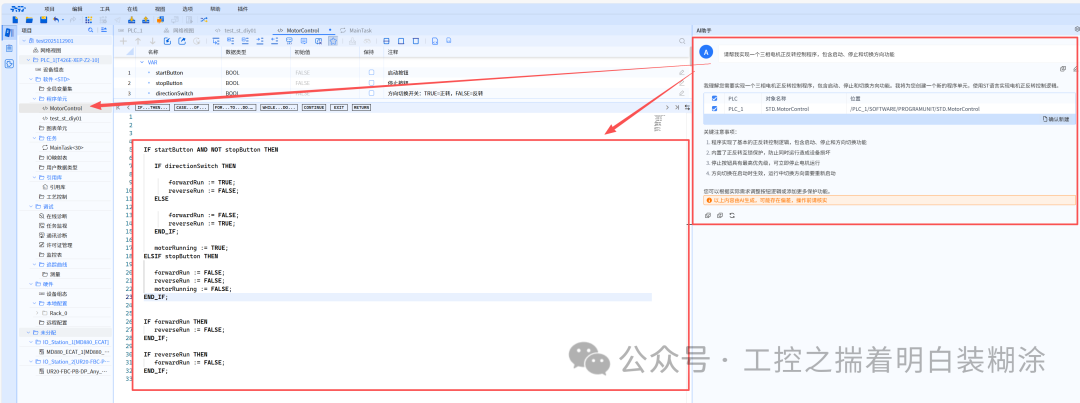
Task: Open the 工具 menu
Action: (105, 9)
